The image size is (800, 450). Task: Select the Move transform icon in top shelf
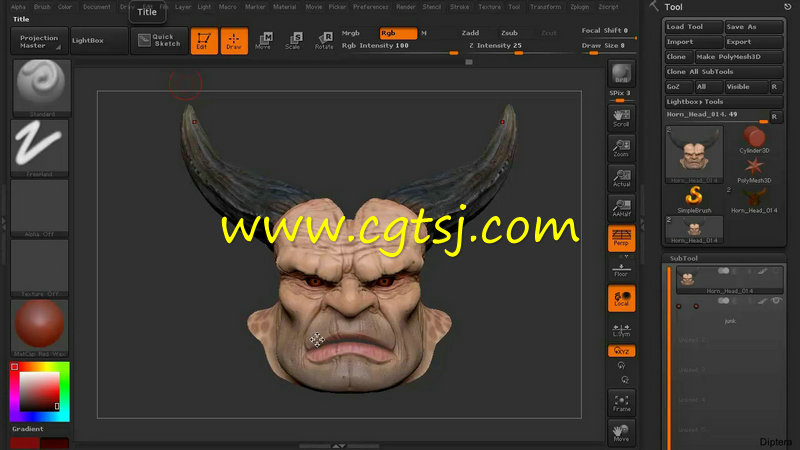(x=263, y=40)
